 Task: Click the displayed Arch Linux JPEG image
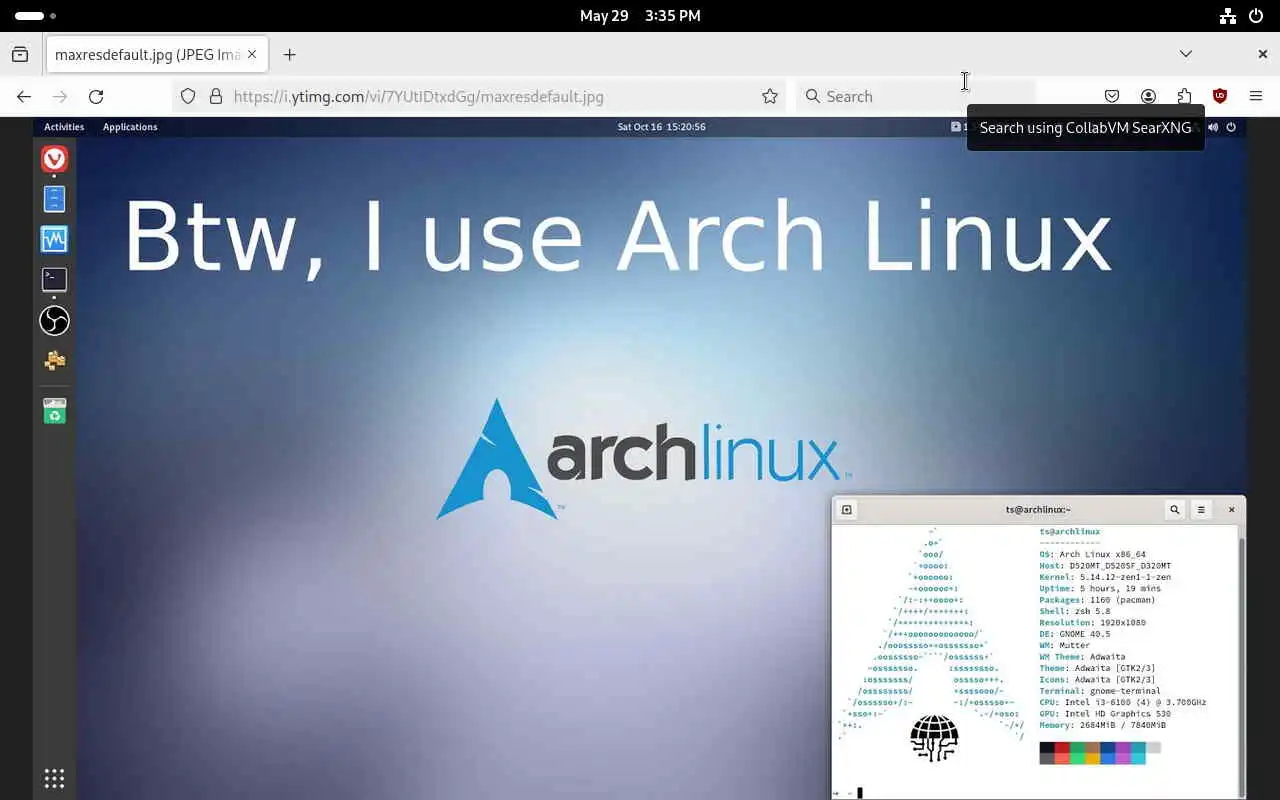640,458
